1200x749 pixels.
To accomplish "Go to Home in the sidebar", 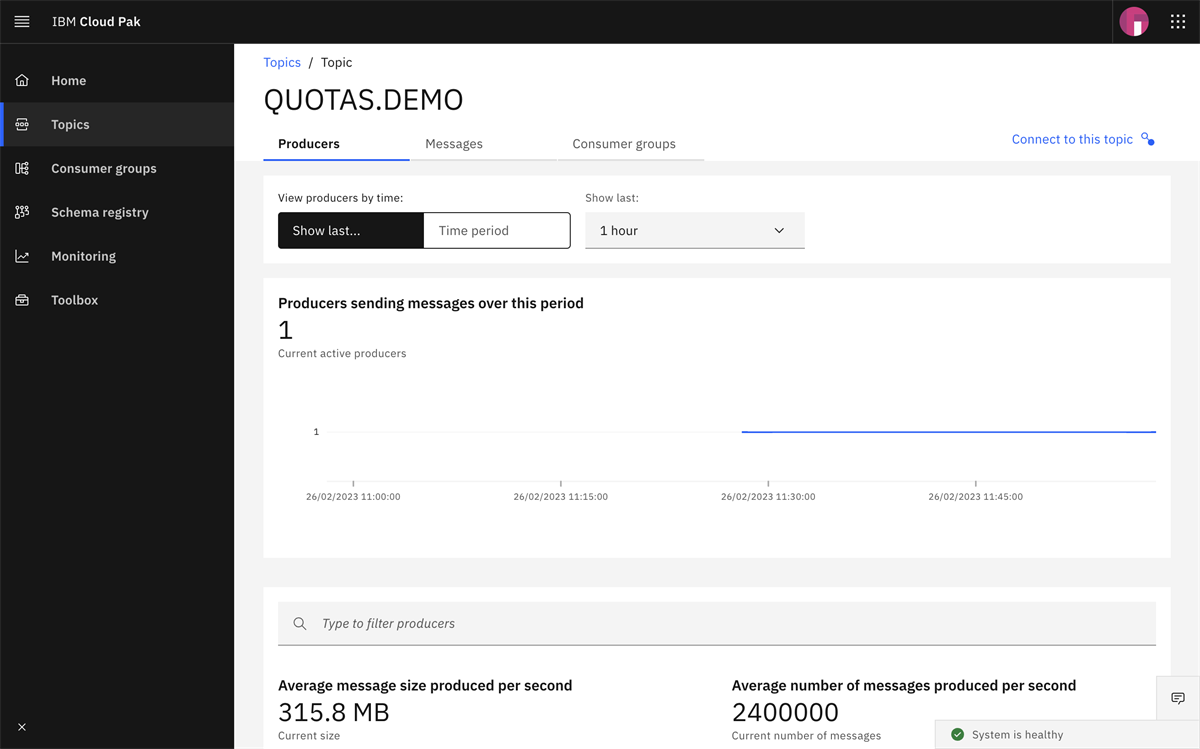I will [x=117, y=80].
